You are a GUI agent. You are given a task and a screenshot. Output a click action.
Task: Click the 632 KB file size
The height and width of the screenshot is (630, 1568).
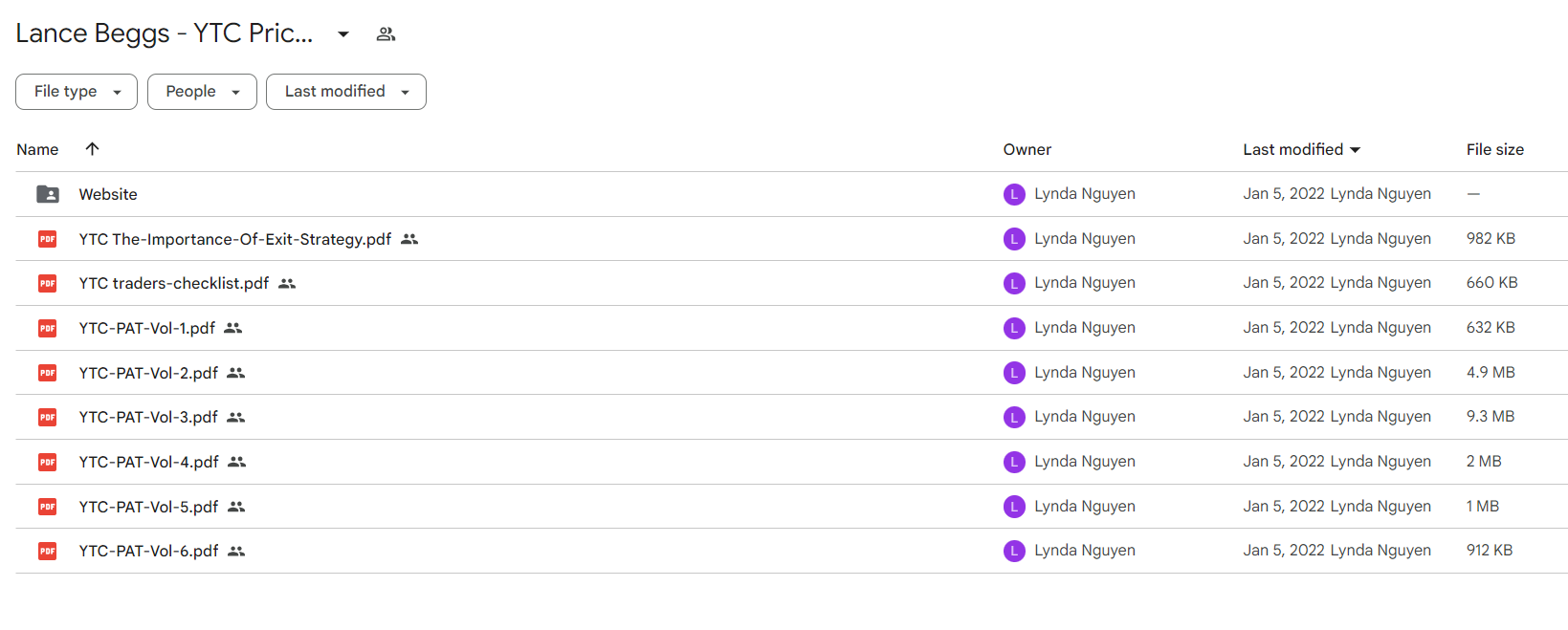pyautogui.click(x=1491, y=328)
